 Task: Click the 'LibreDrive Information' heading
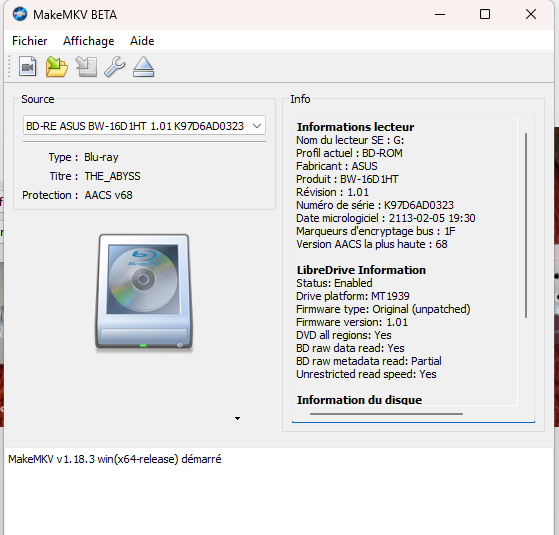point(361,270)
